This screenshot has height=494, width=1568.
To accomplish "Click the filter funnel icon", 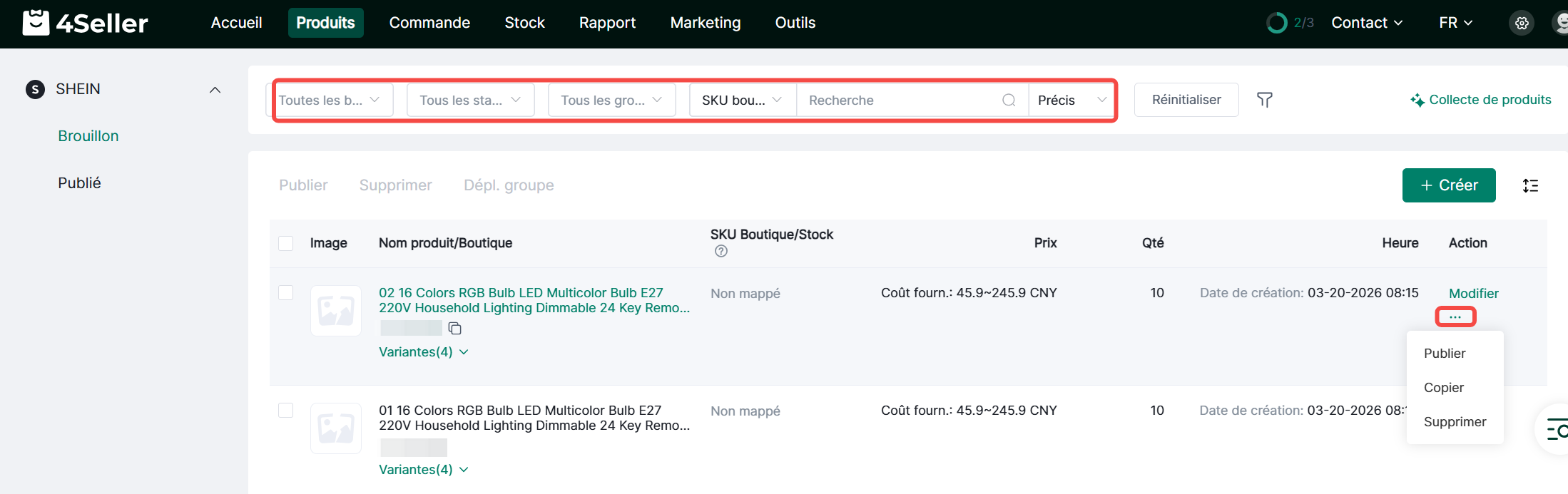I will (x=1264, y=100).
